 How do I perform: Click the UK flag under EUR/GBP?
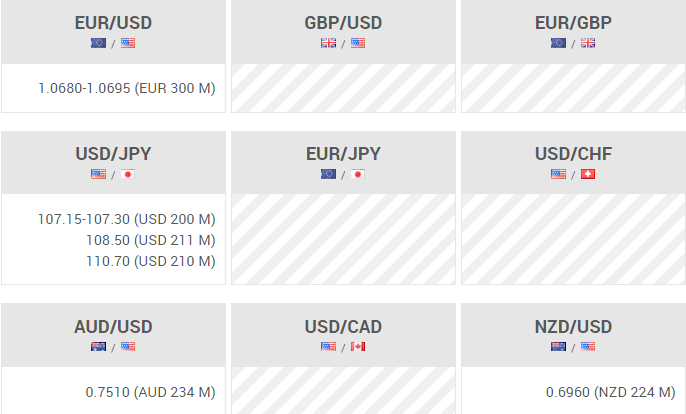point(588,43)
